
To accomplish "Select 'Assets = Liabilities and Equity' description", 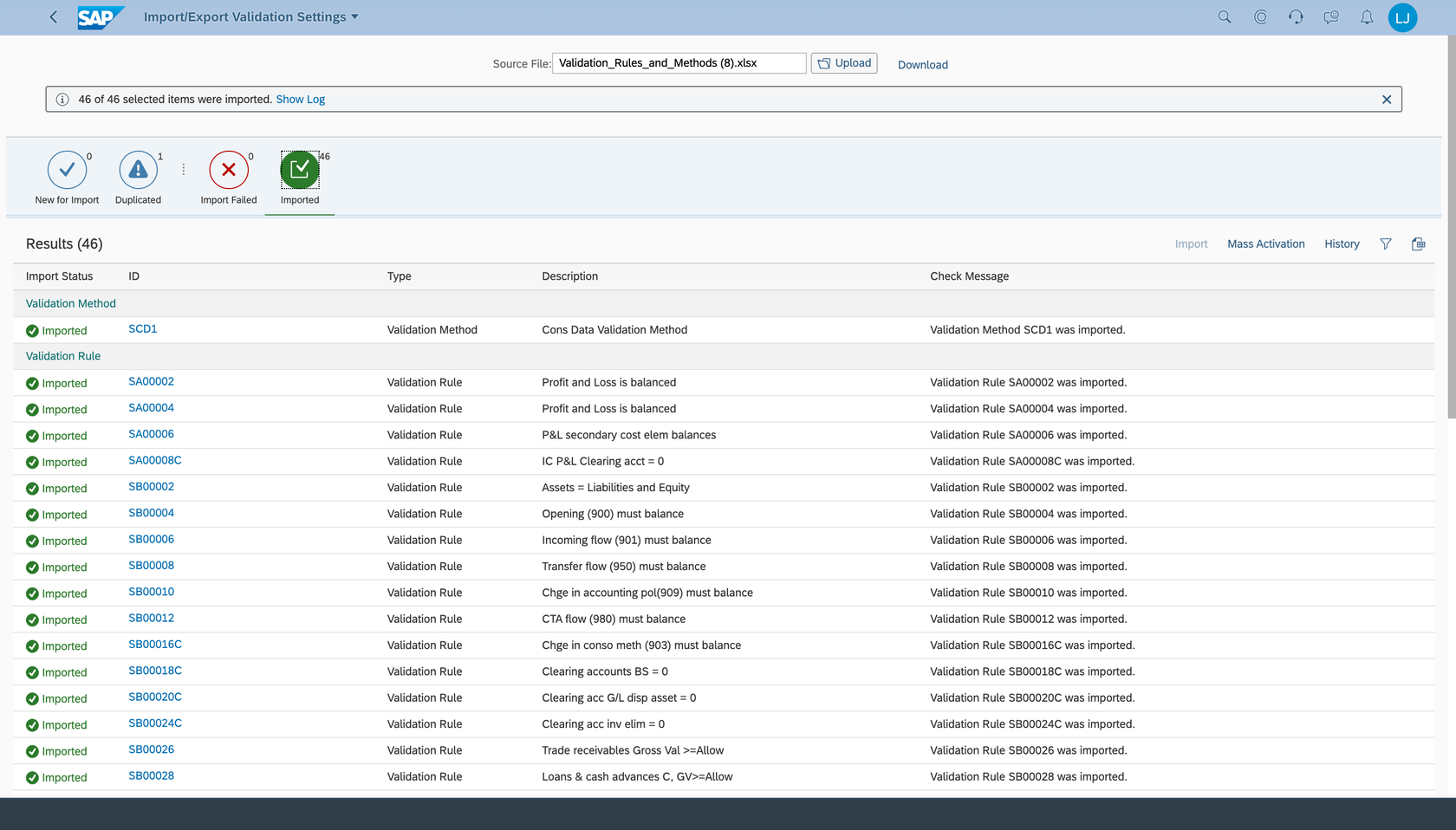I will [615, 488].
